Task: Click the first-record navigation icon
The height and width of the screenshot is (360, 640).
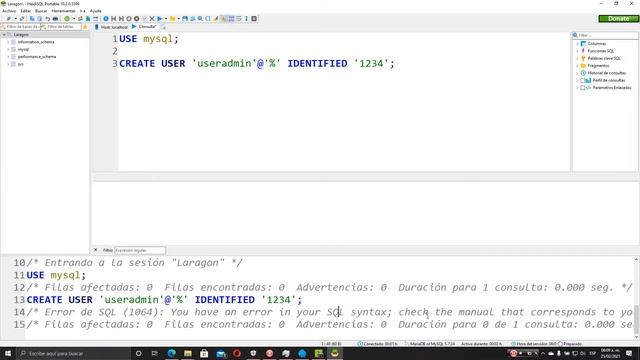Action: [x=113, y=19]
